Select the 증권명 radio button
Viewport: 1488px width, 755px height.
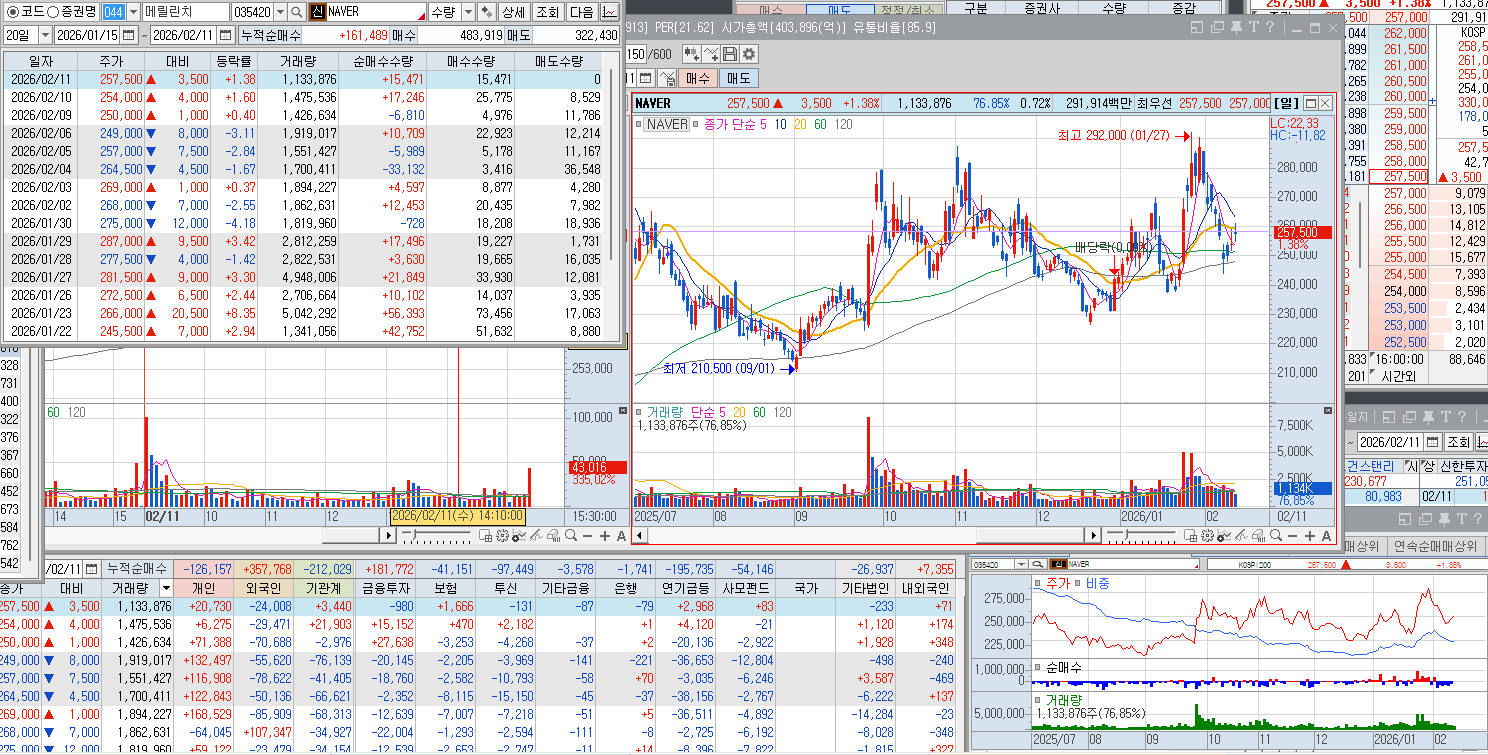(x=52, y=12)
